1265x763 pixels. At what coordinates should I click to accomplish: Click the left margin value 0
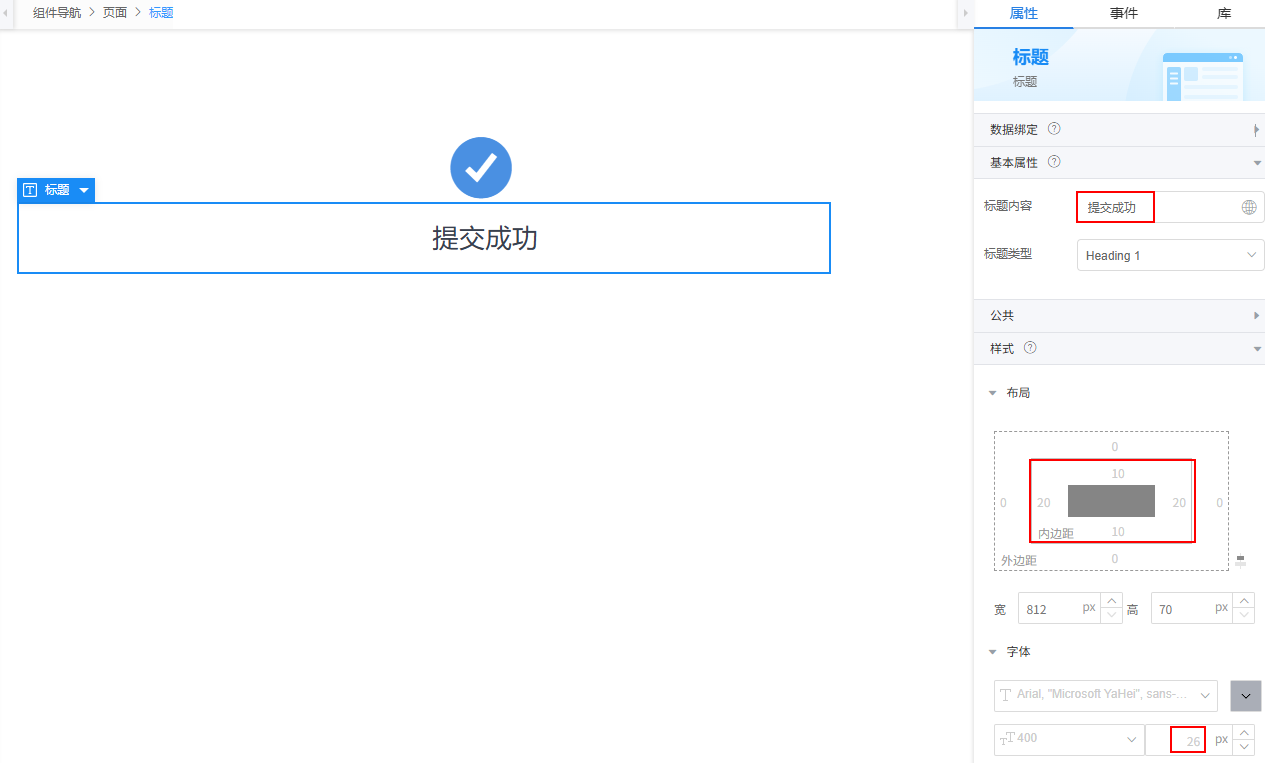[1004, 502]
